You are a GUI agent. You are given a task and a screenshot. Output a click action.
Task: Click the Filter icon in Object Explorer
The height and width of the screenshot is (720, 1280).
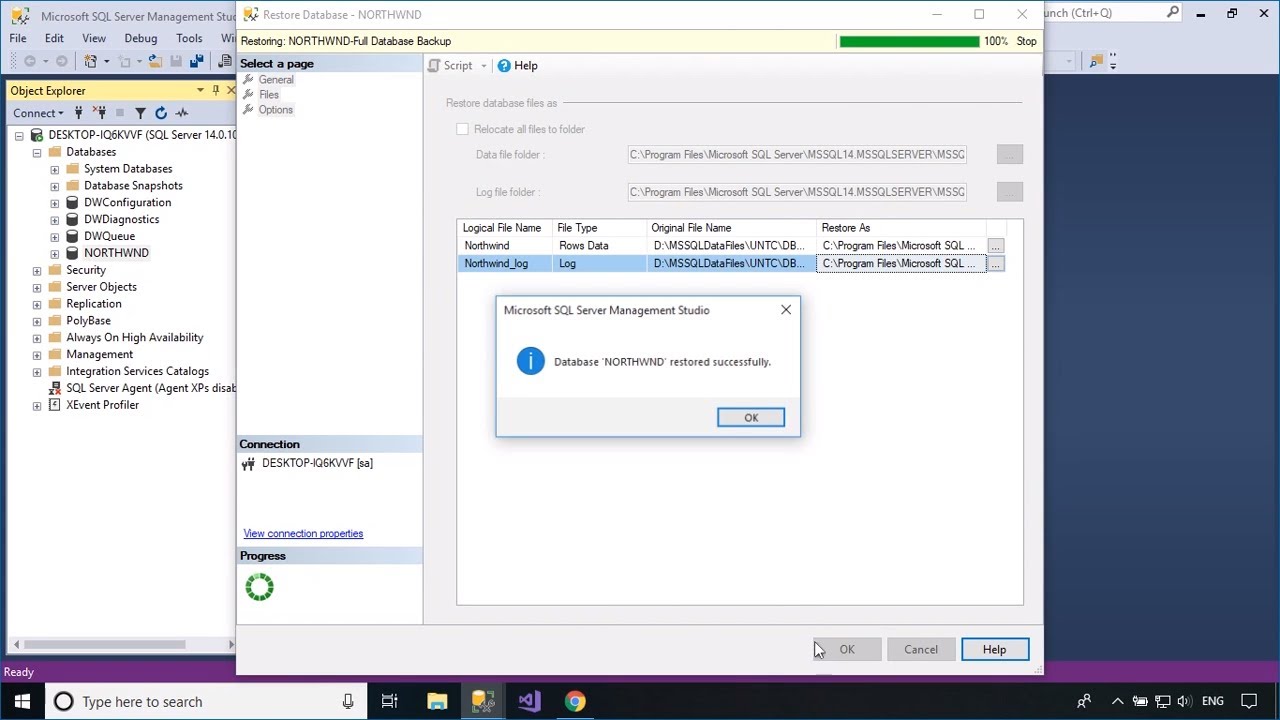(140, 113)
